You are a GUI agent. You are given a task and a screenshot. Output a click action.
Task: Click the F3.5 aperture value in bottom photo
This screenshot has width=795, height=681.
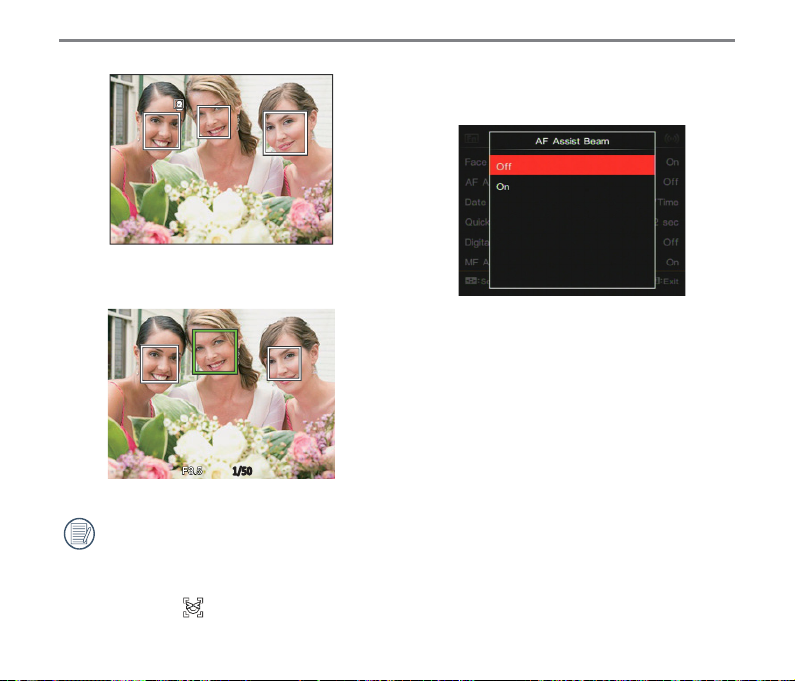pyautogui.click(x=192, y=471)
